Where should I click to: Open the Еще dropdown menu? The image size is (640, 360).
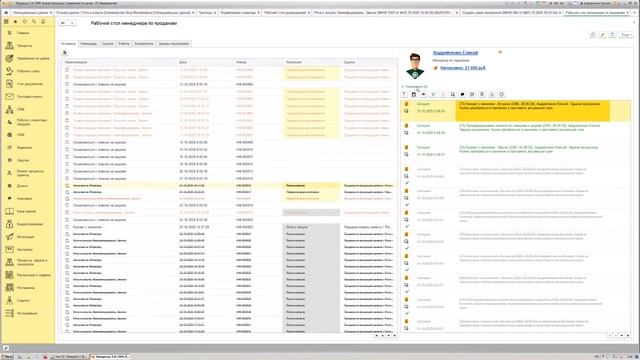(626, 35)
